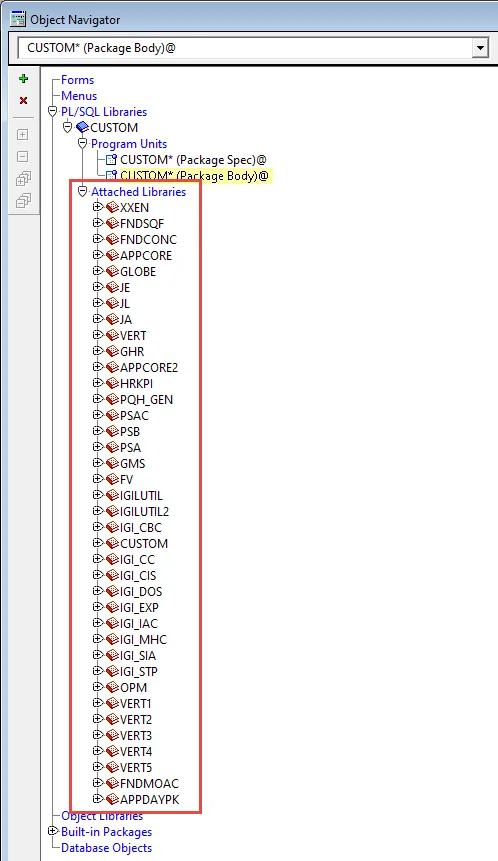Click the Collapse All toolbar icon
Image resolution: width=498 pixels, height=861 pixels.
point(23,201)
